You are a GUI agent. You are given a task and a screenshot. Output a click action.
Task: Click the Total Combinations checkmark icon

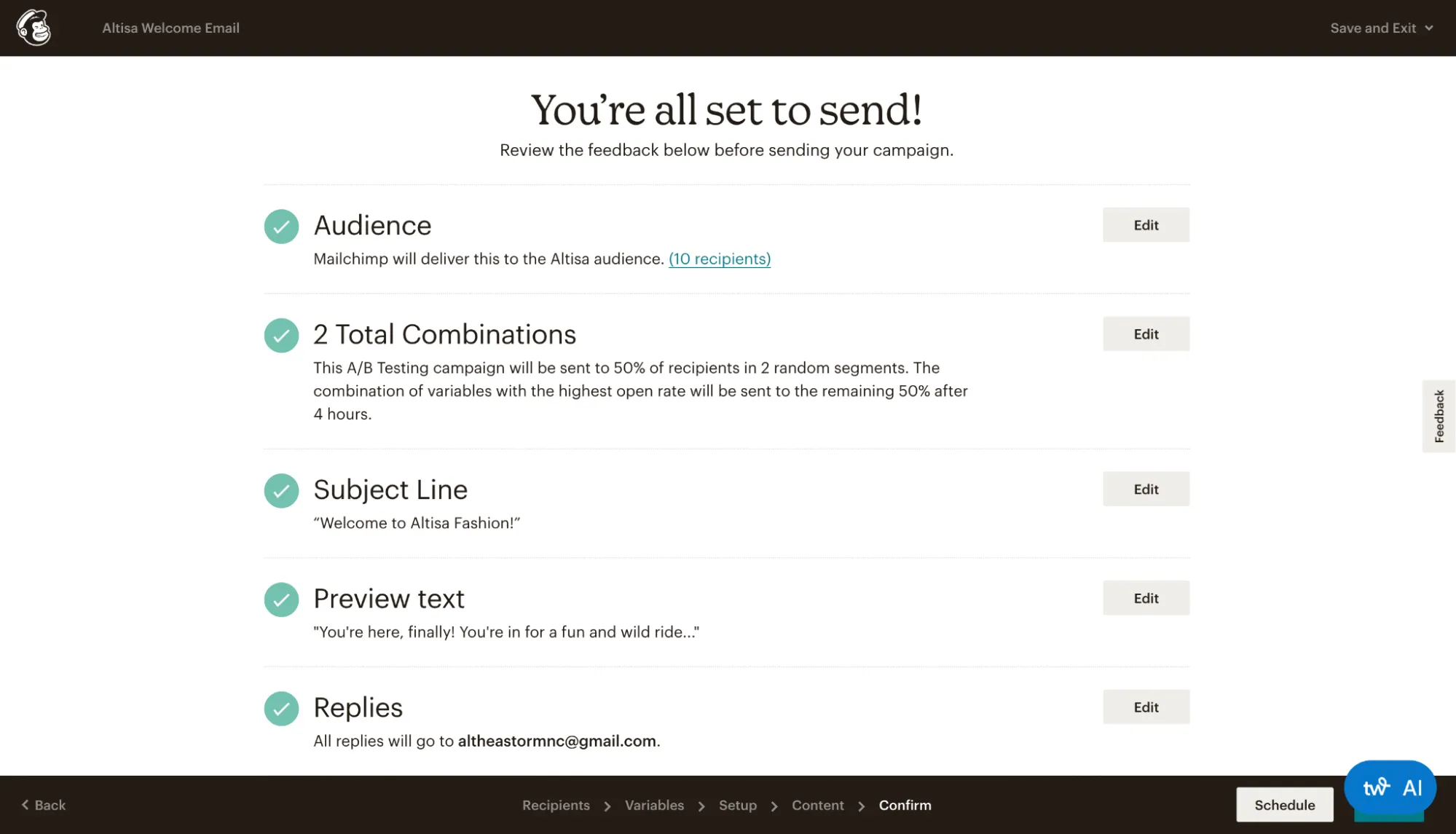(x=281, y=336)
